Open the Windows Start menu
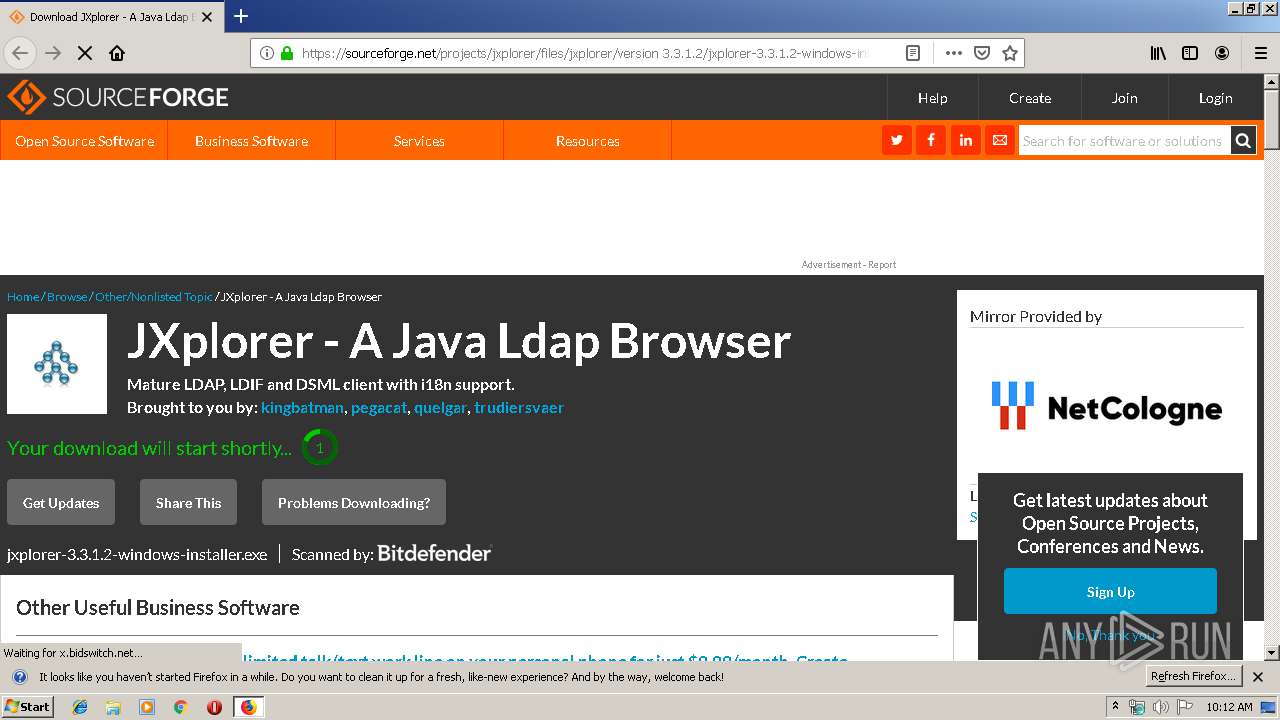 pos(28,707)
